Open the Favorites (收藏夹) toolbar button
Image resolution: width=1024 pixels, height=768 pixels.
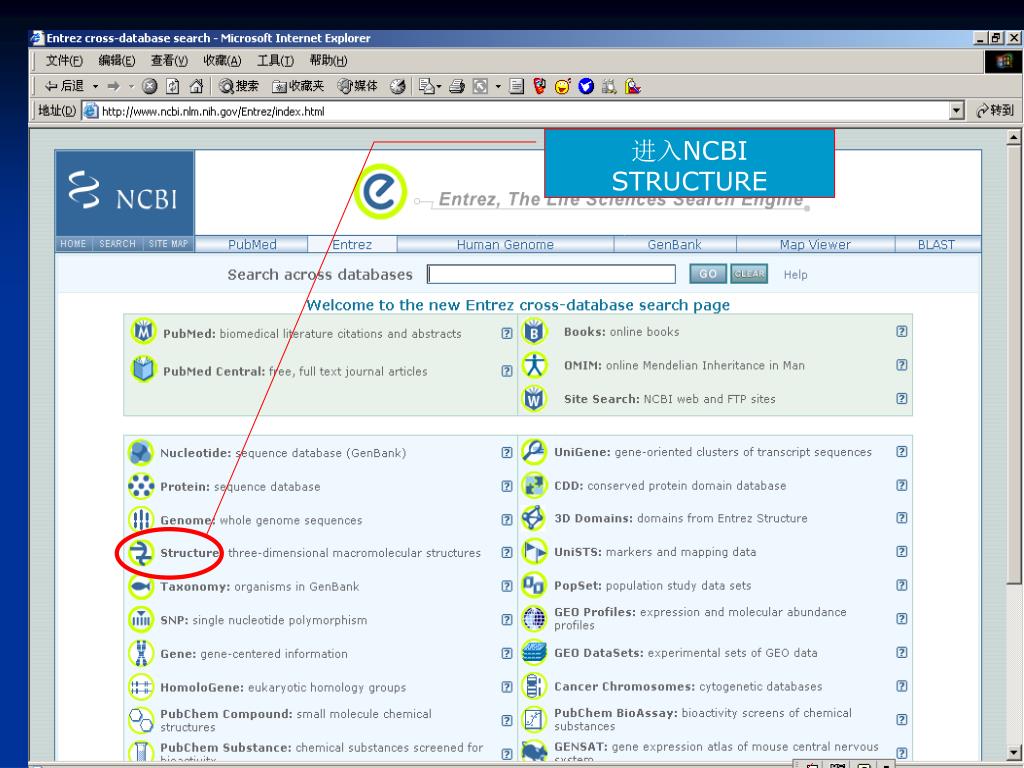[x=298, y=86]
